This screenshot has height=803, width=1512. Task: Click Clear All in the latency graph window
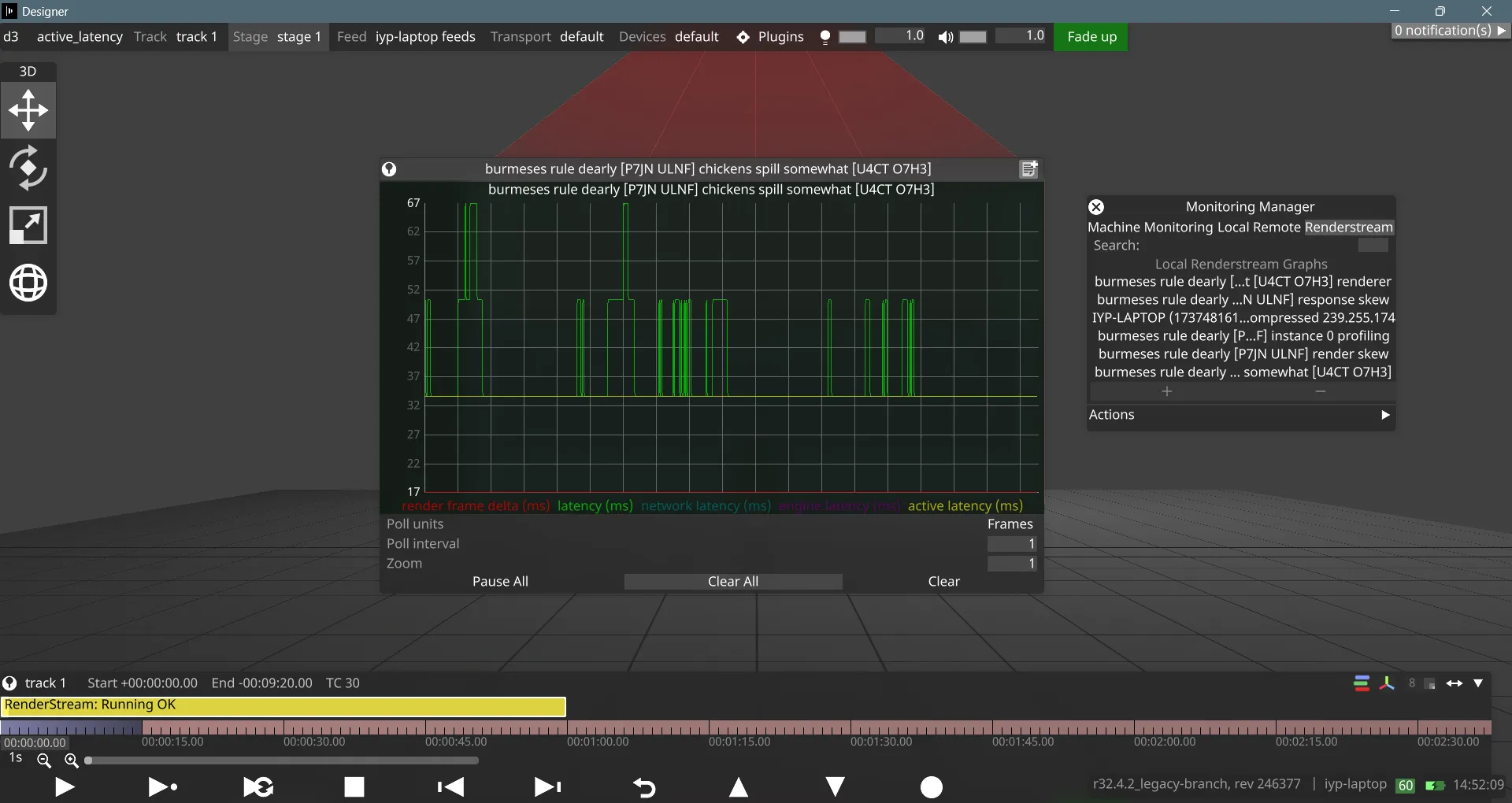pyautogui.click(x=732, y=581)
